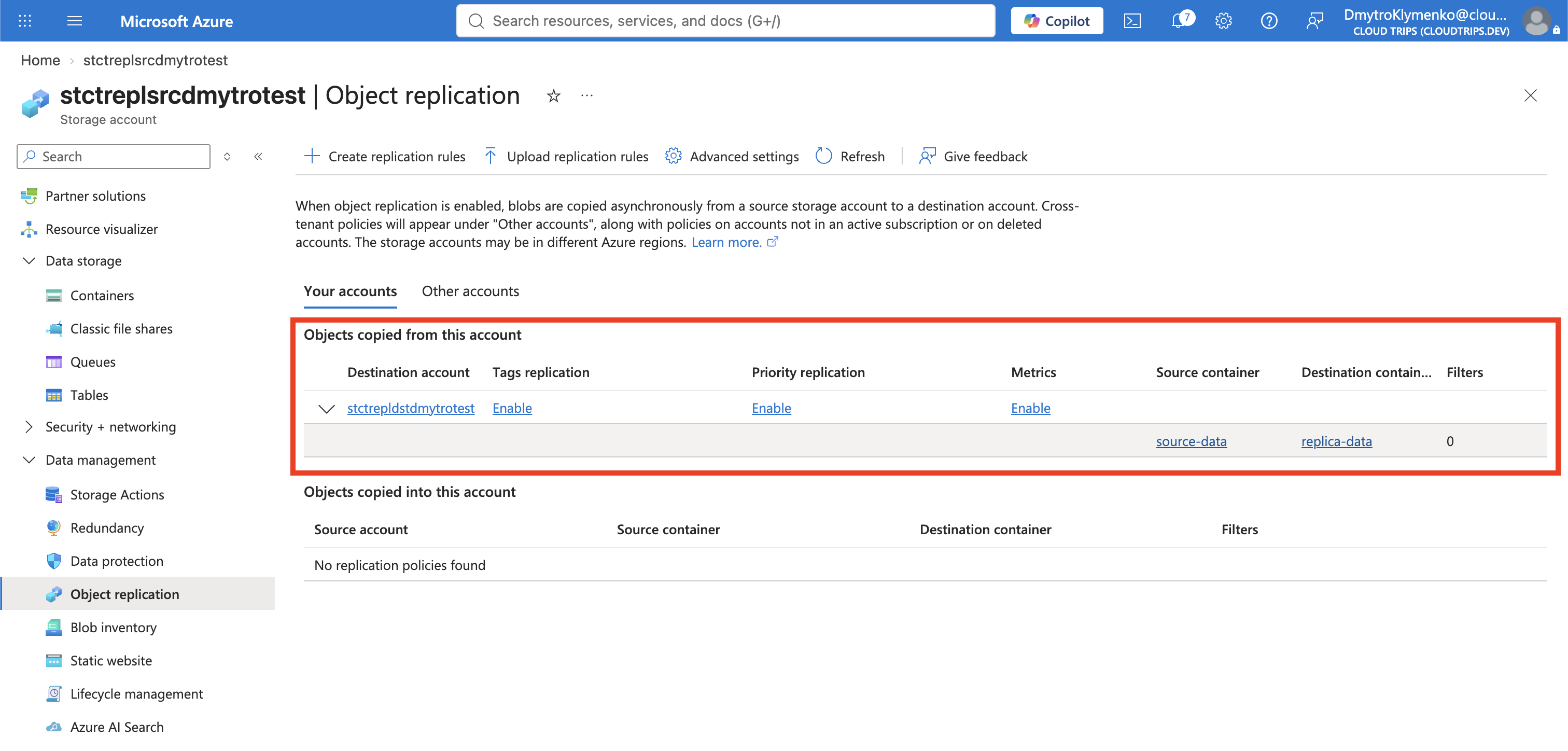Click the DmytroKlymenko account name
Image resolution: width=1568 pixels, height=751 pixels.
point(1425,15)
